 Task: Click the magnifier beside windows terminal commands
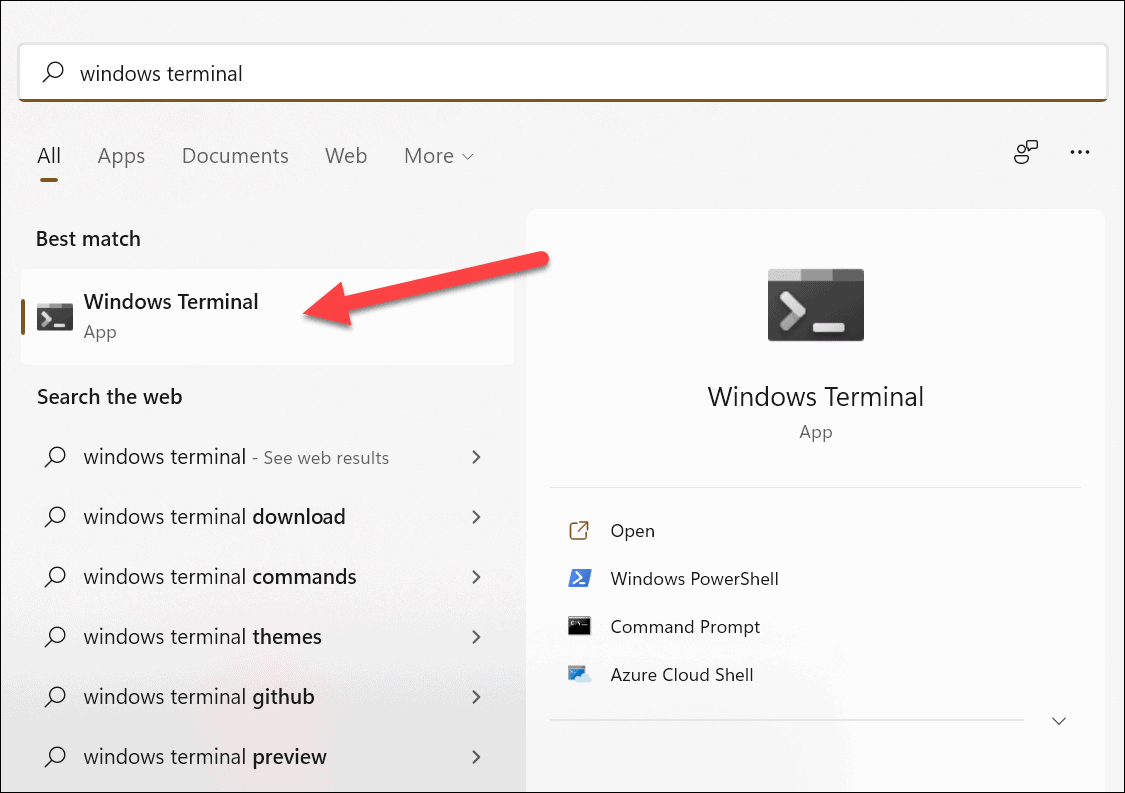coord(55,577)
